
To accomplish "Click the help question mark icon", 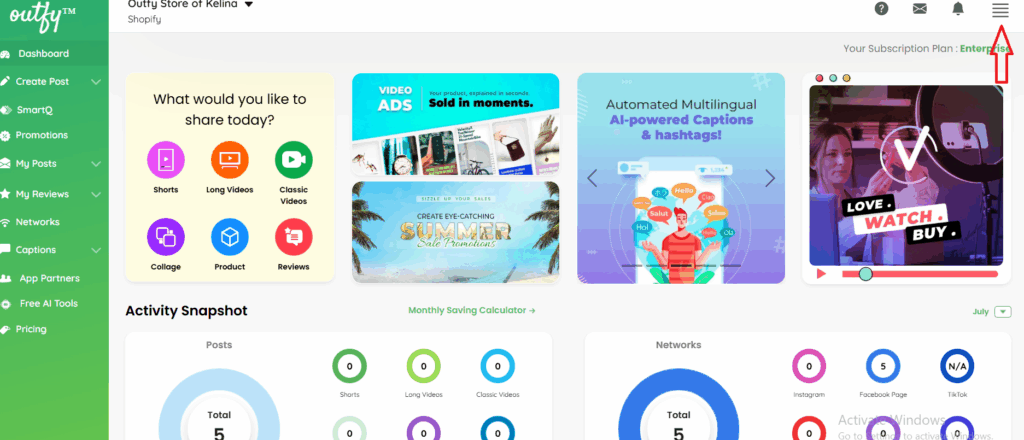I will 882,8.
